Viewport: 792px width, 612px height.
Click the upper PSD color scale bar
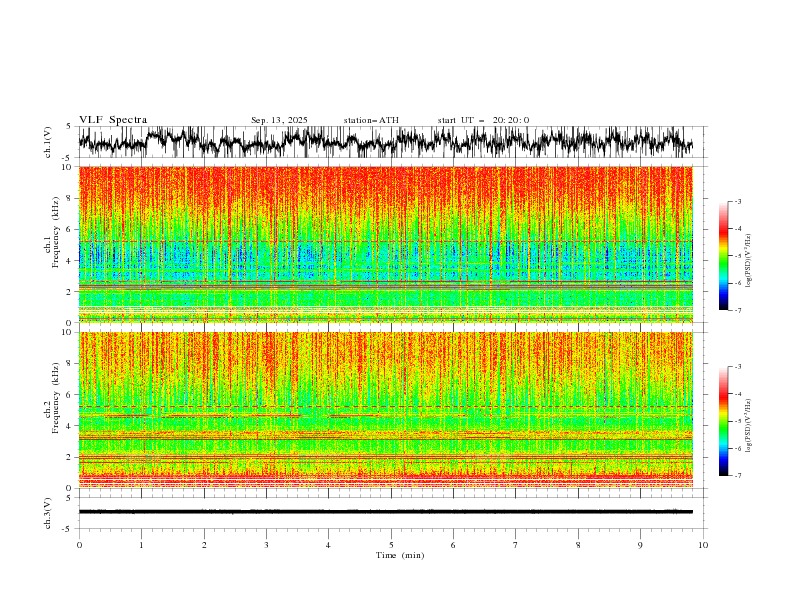723,256
